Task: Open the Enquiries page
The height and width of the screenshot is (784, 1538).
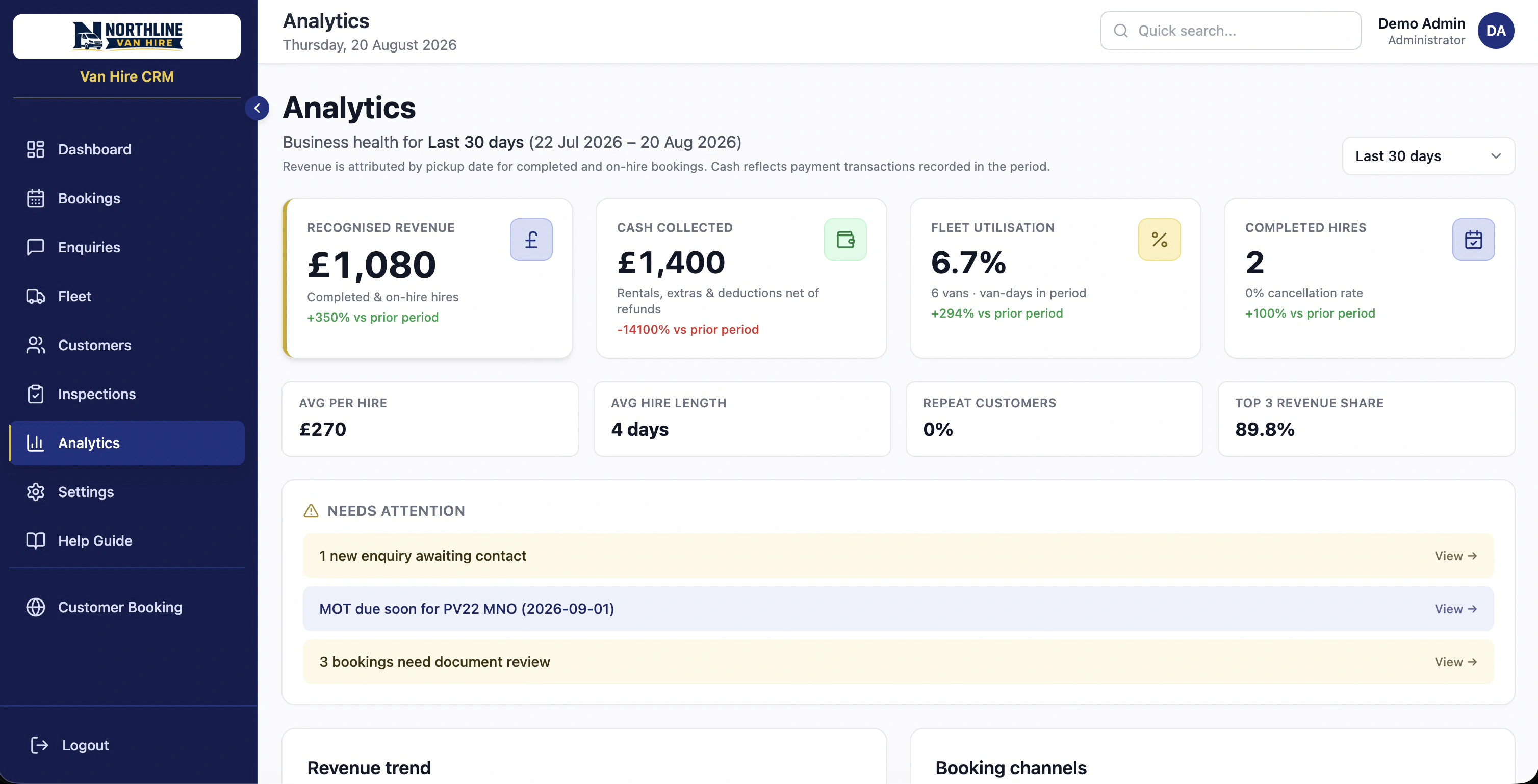Action: point(126,247)
